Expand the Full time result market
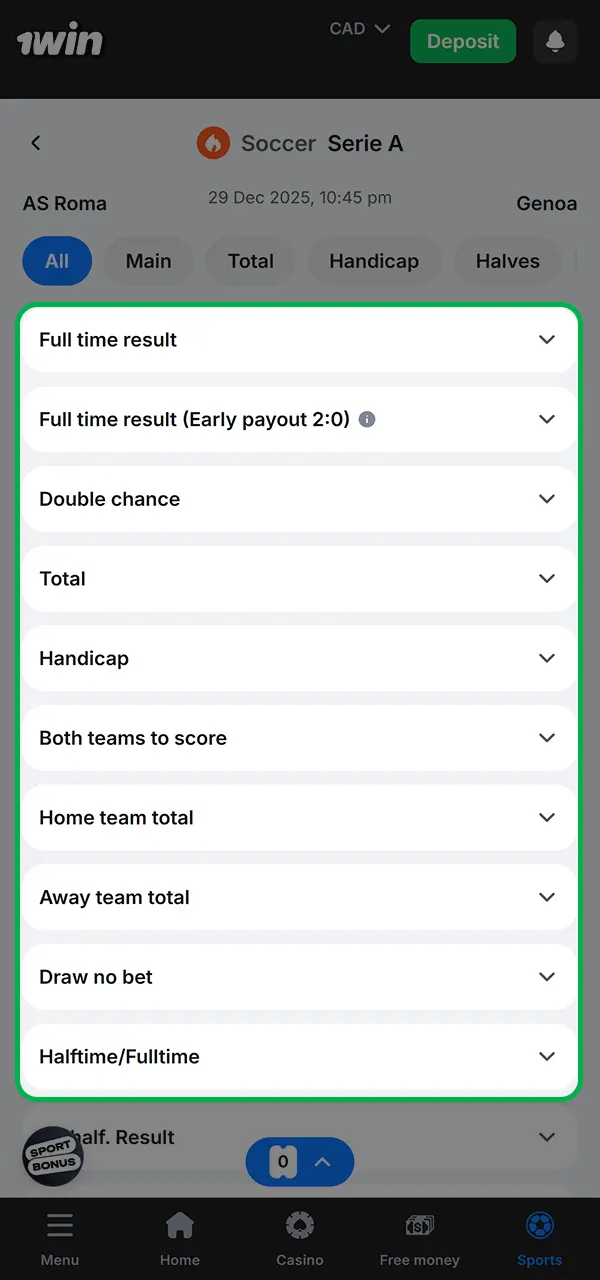The height and width of the screenshot is (1280, 600). tap(299, 339)
